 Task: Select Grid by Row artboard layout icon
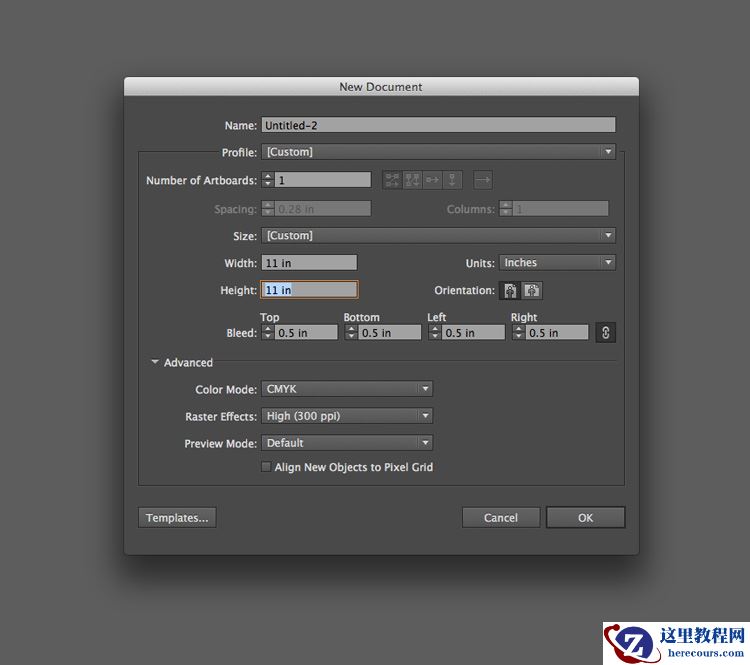(x=392, y=180)
